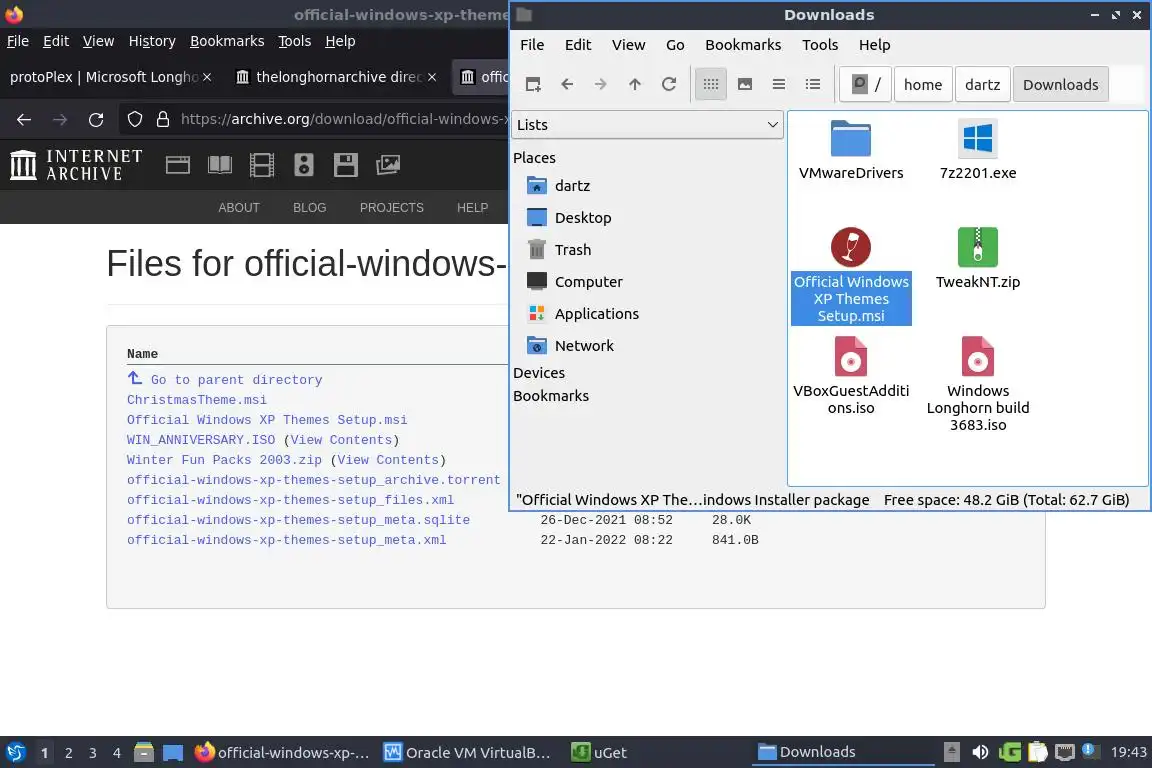1152x768 pixels.
Task: Switch to protoPlex Microsoft Longhorn tab
Action: 104,77
